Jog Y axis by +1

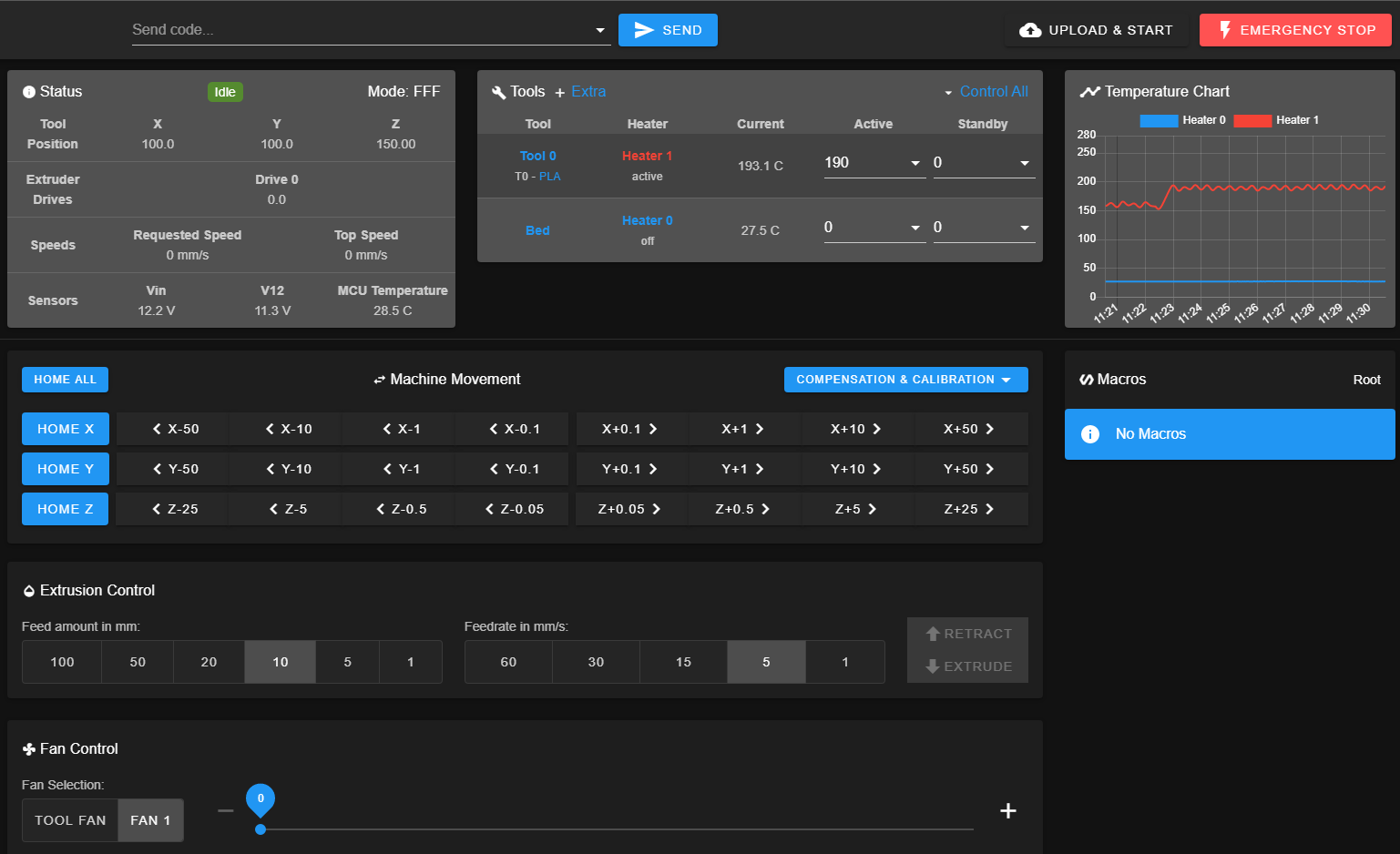click(743, 469)
